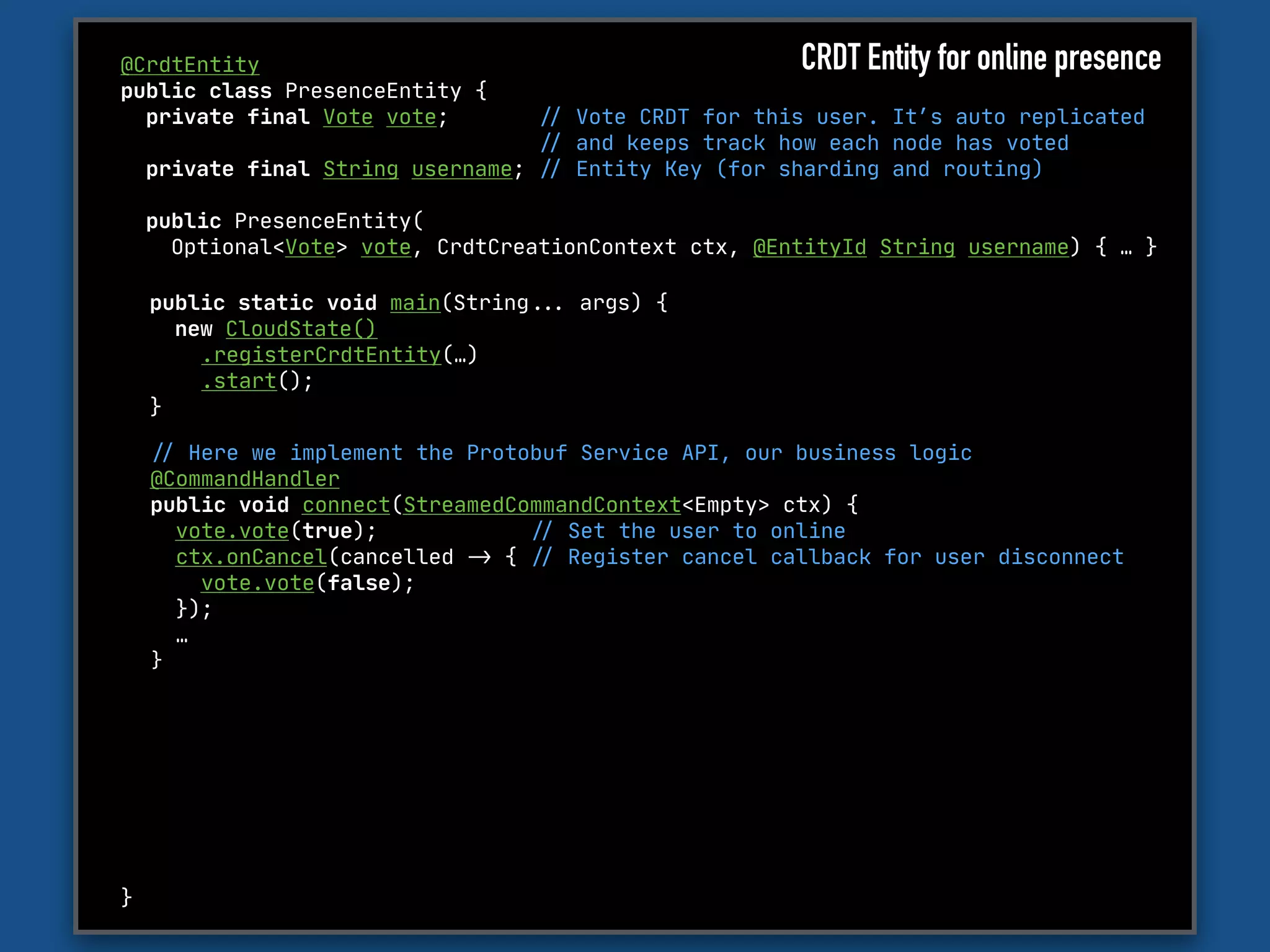Click the 'public static void main' method line
1270x952 pixels.
point(409,303)
